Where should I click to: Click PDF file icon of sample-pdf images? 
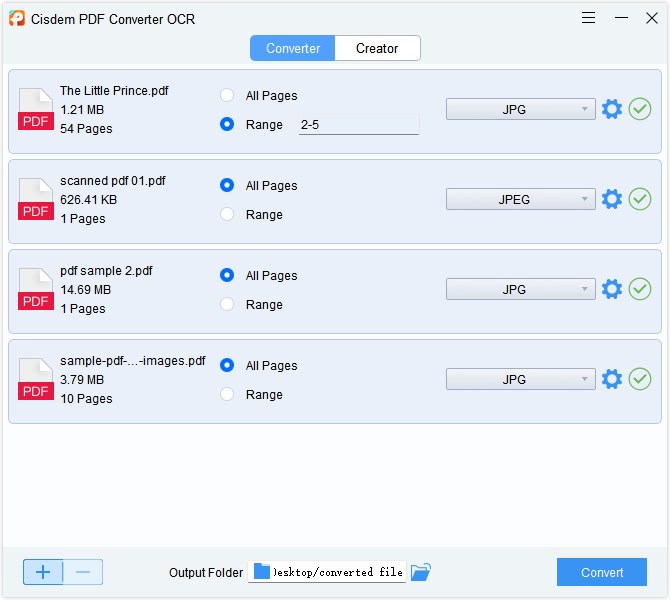[x=35, y=379]
